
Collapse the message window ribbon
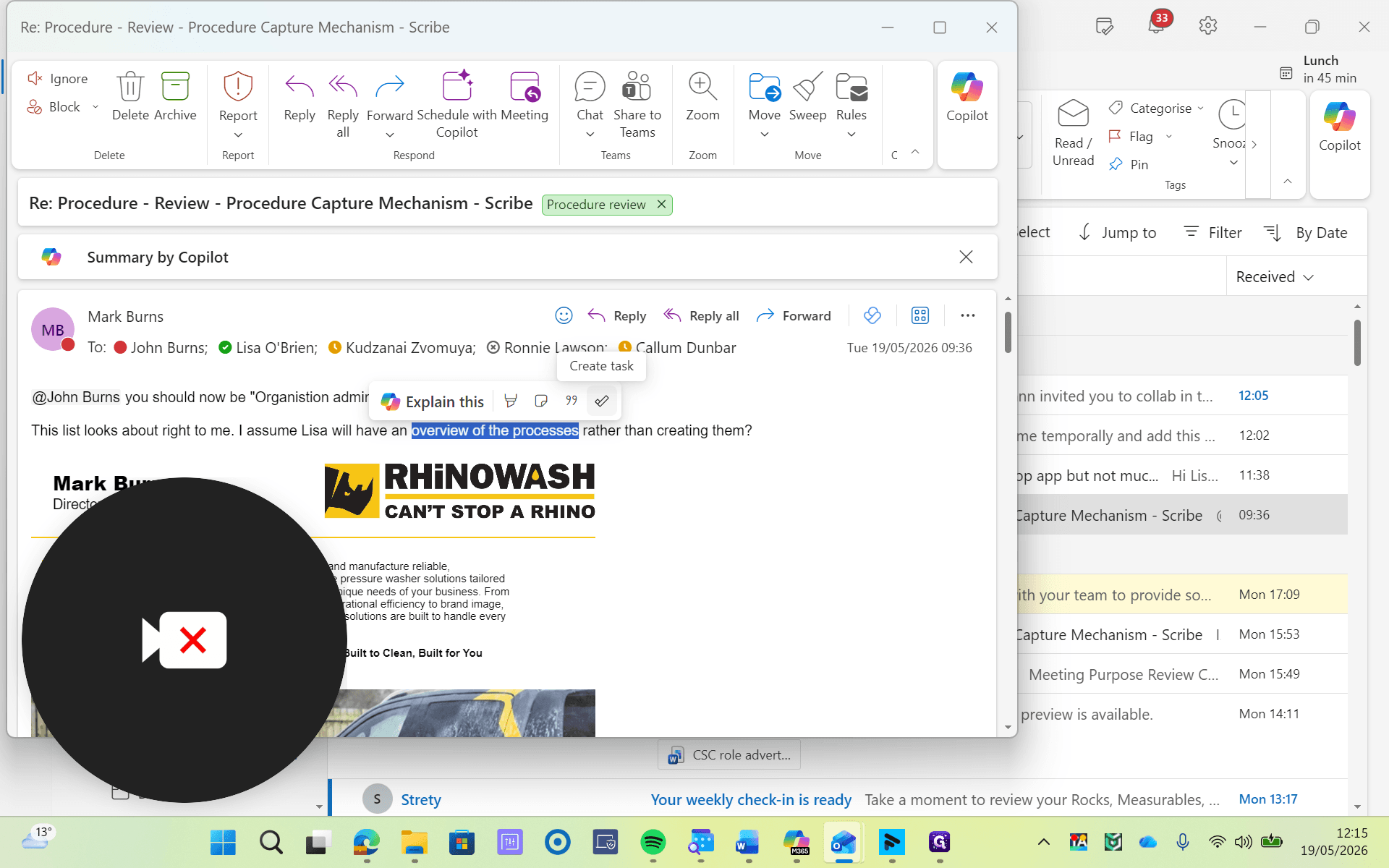[x=915, y=152]
